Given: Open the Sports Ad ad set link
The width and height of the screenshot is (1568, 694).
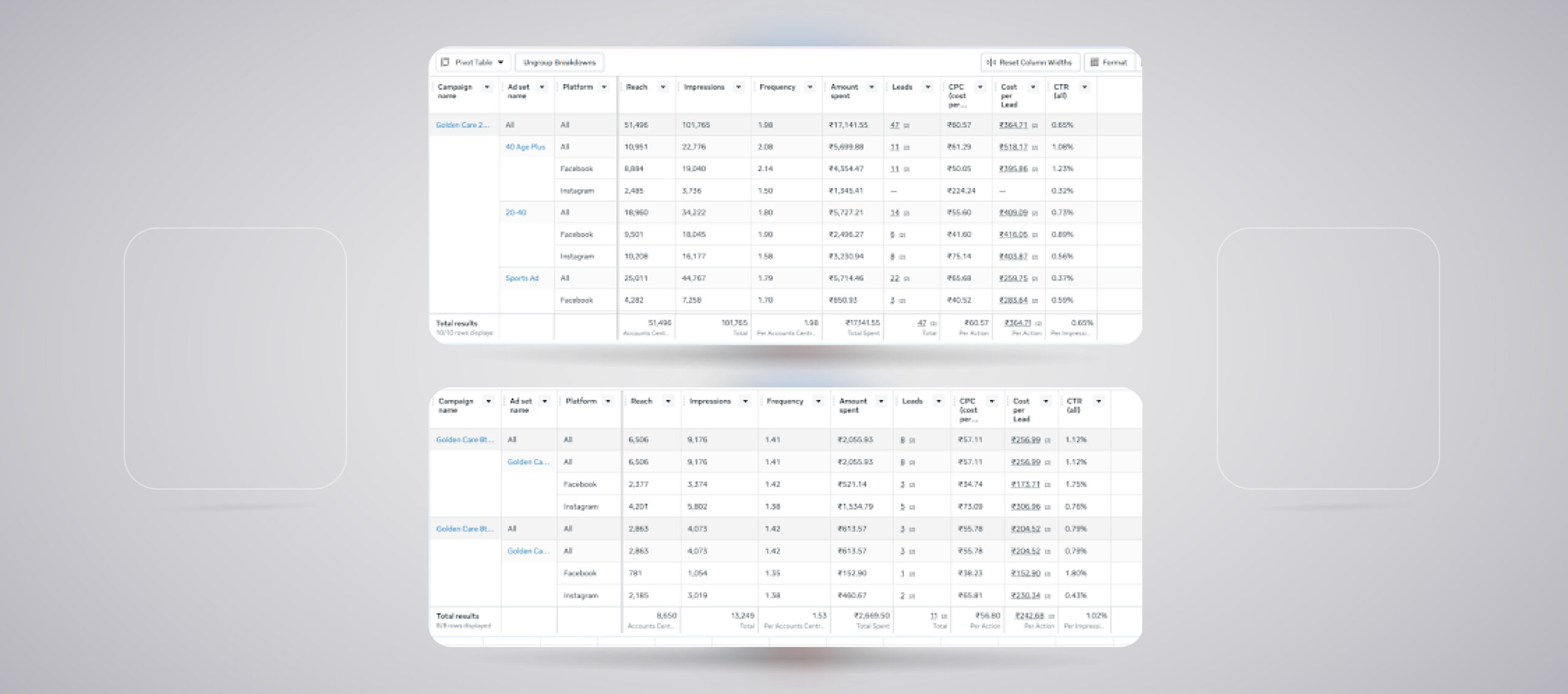Looking at the screenshot, I should (522, 278).
